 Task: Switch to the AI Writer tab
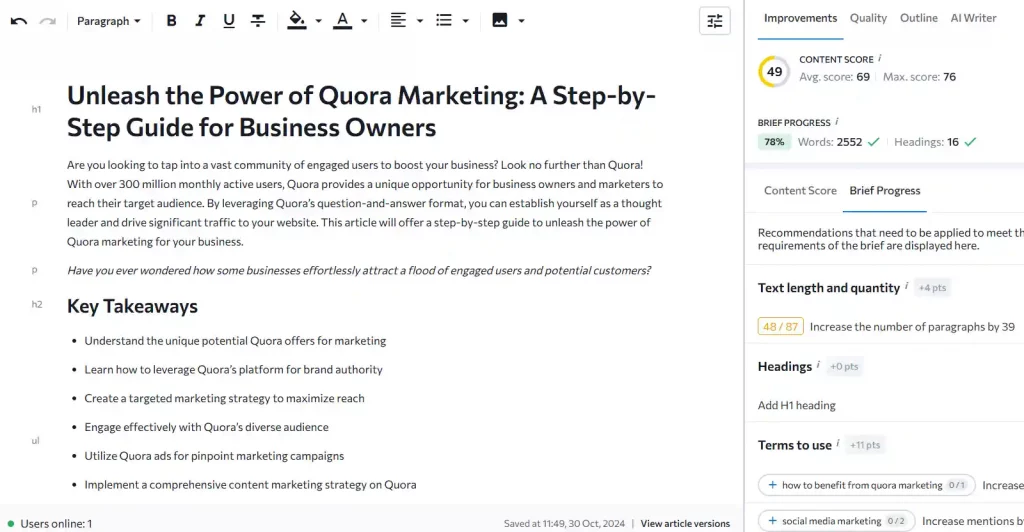(x=973, y=18)
